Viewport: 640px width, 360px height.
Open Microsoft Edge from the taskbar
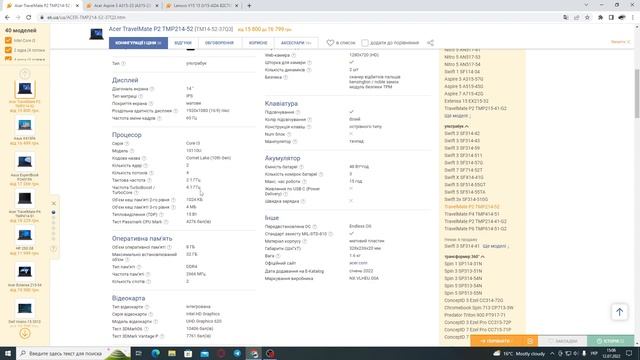coord(156,353)
